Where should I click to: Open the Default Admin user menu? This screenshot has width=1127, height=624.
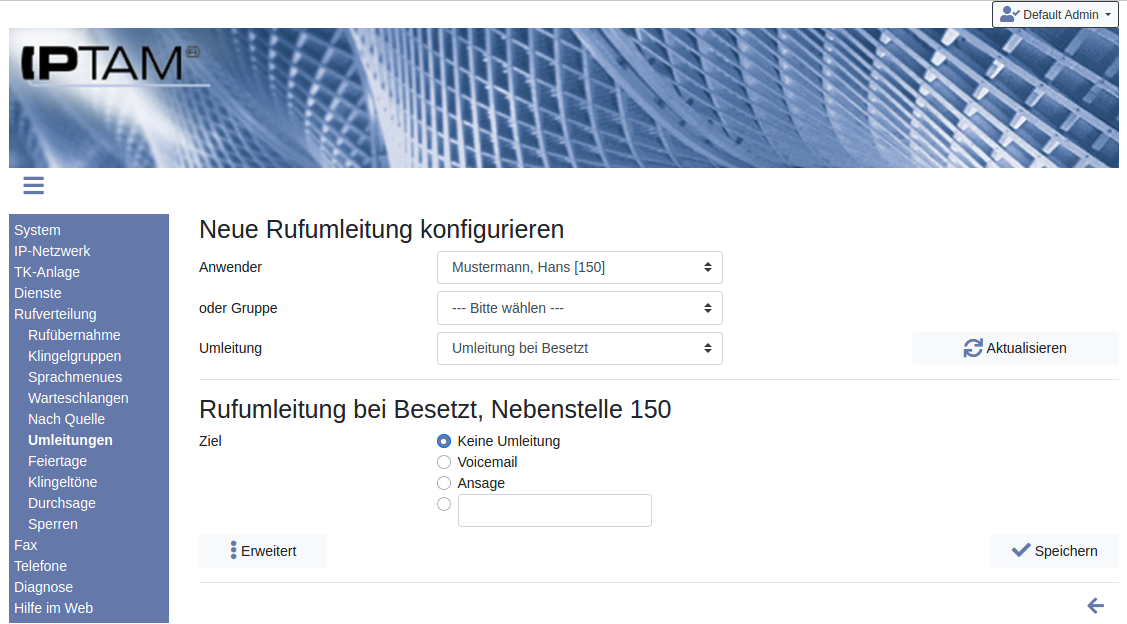pos(1054,15)
